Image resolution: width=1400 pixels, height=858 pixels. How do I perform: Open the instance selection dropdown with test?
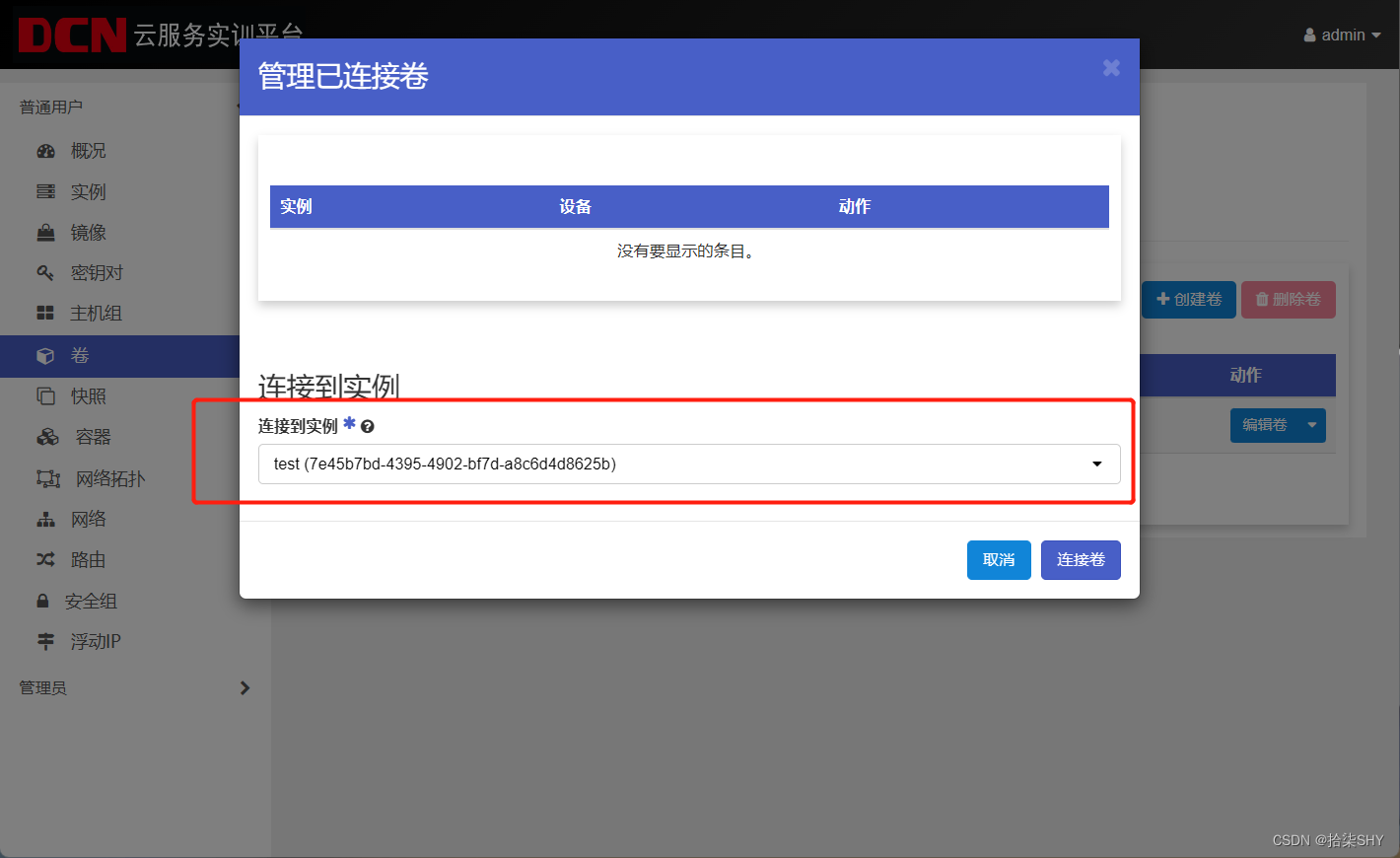[689, 464]
